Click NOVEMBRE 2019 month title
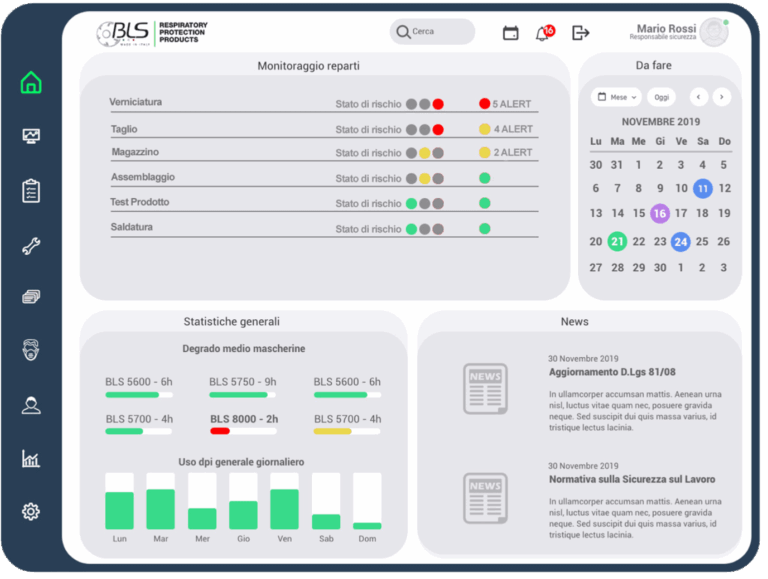The height and width of the screenshot is (579, 768). (x=660, y=121)
